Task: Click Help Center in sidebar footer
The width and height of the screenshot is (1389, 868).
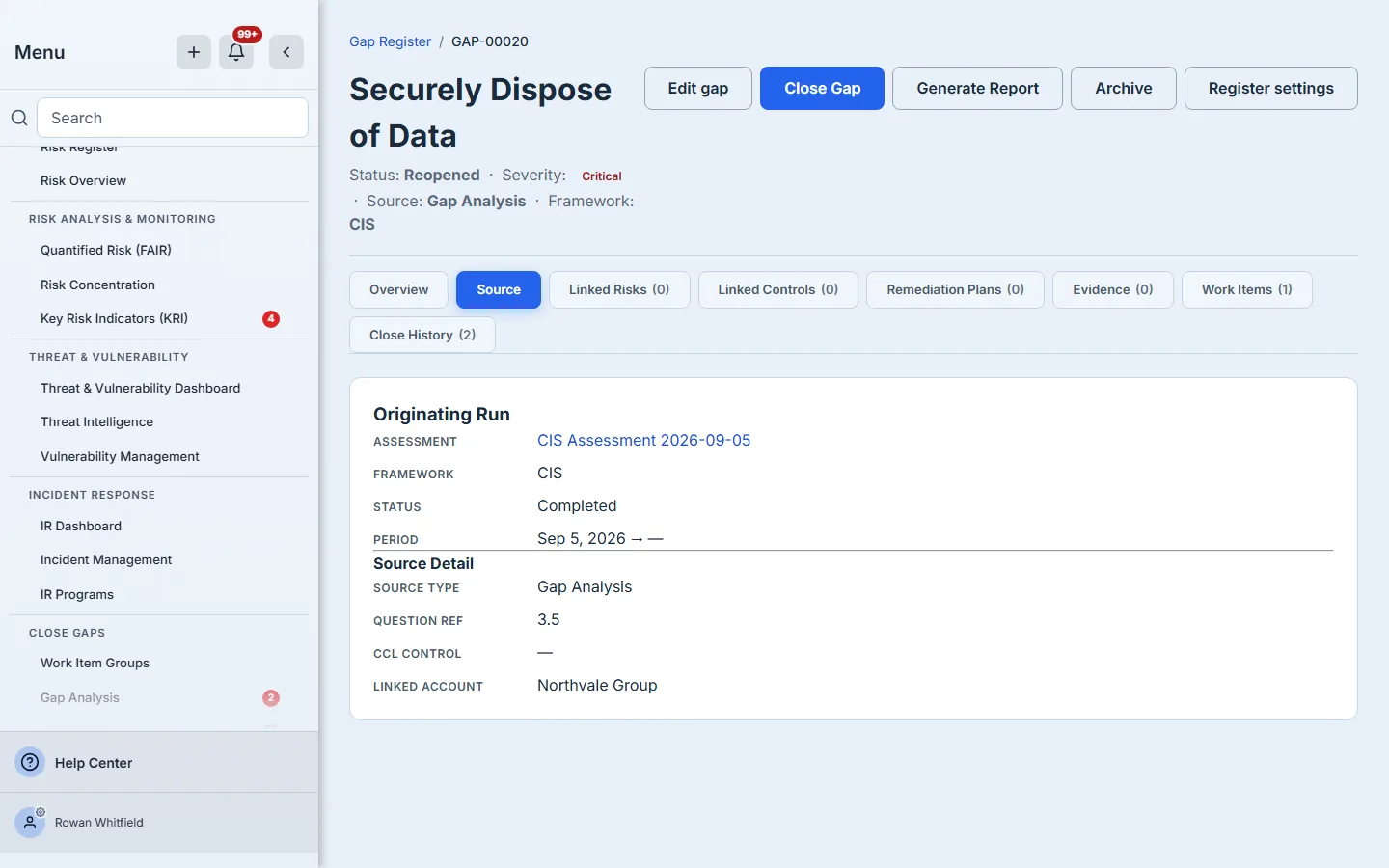Action: click(94, 763)
